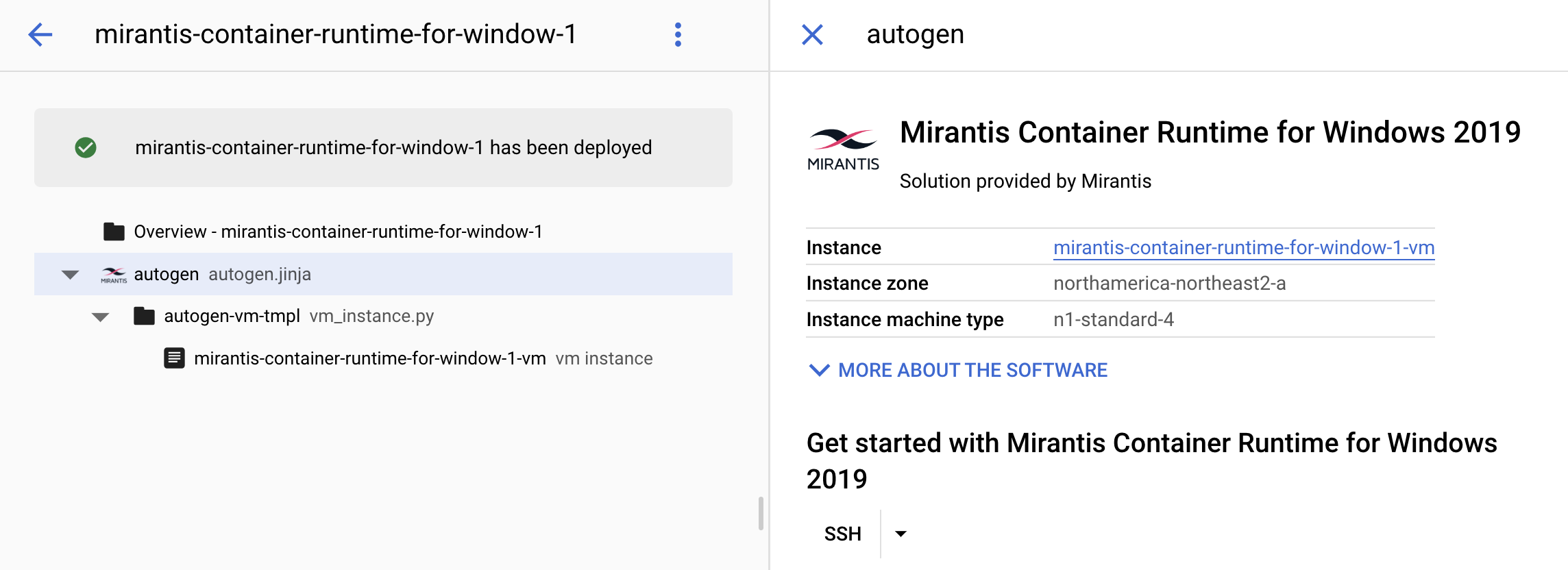Click the SSH button
The image size is (1568, 570).
click(x=843, y=534)
